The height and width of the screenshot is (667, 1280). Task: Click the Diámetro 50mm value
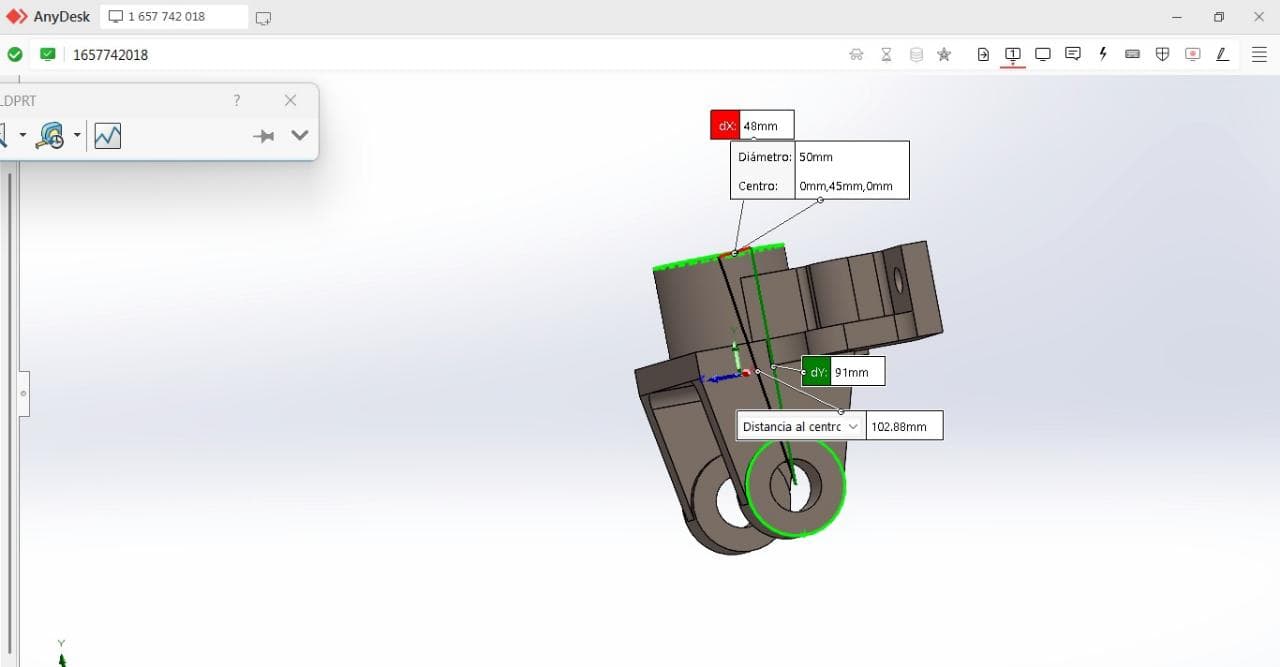tap(816, 157)
